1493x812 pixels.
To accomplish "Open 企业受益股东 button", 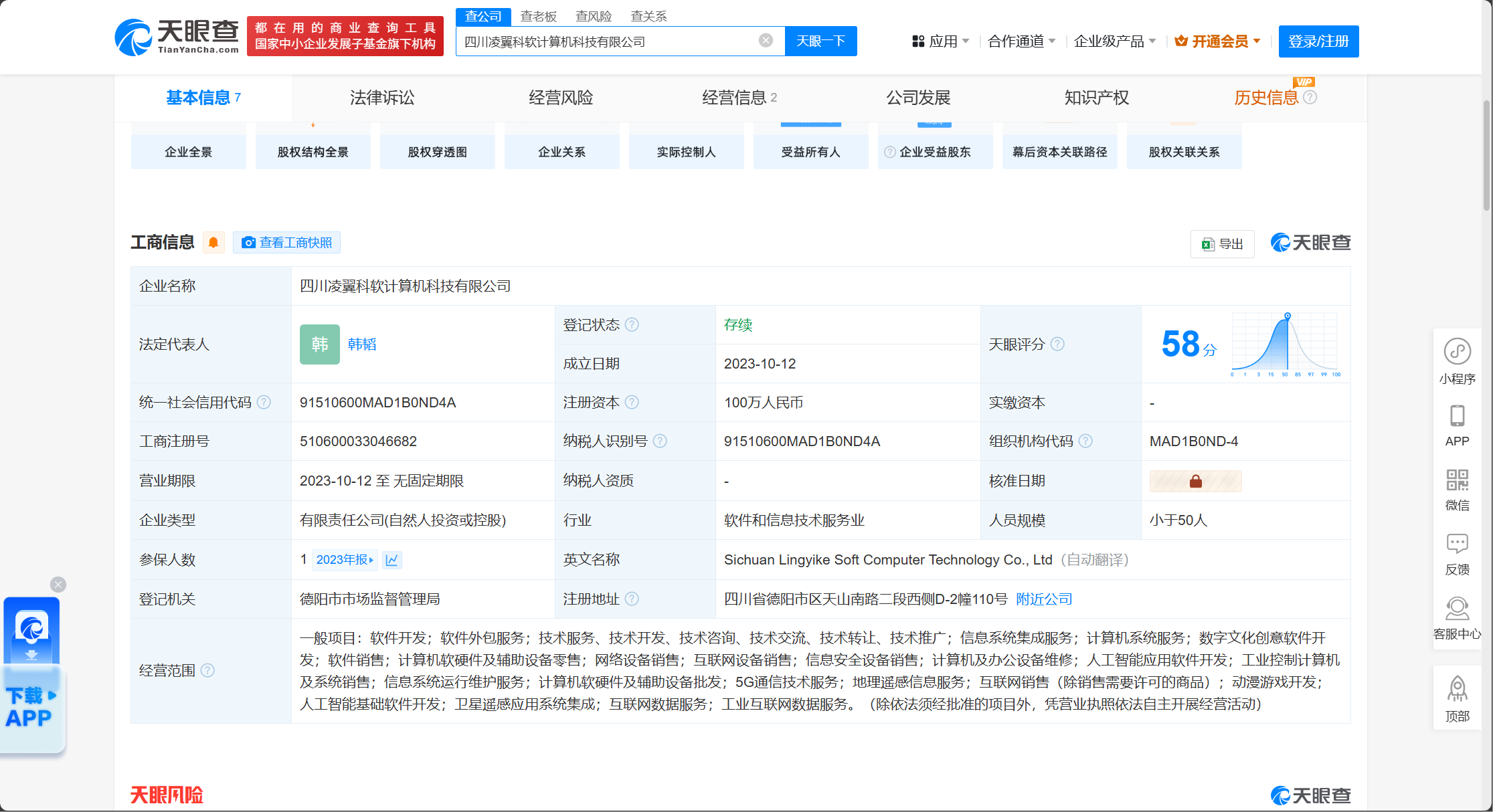I will click(x=936, y=152).
